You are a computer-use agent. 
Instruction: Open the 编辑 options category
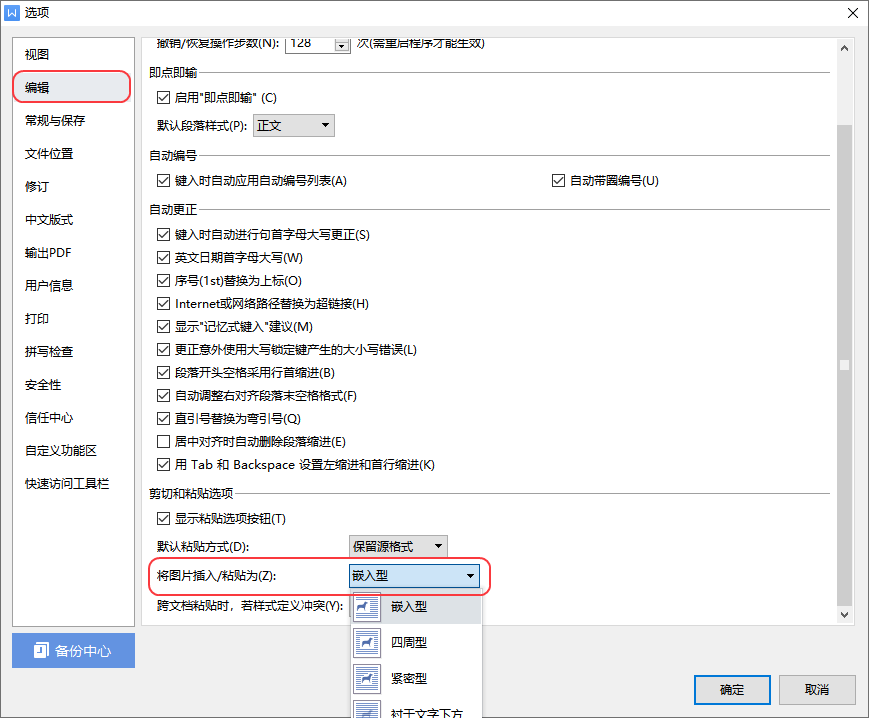(72, 87)
